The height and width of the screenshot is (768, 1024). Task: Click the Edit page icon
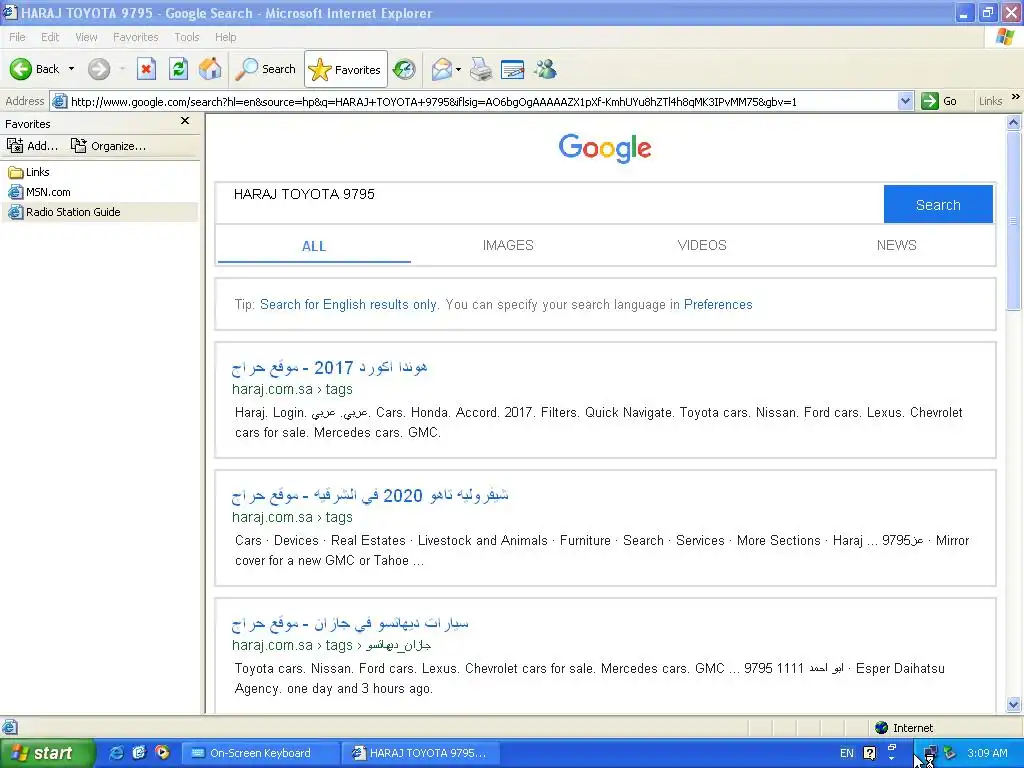point(513,69)
